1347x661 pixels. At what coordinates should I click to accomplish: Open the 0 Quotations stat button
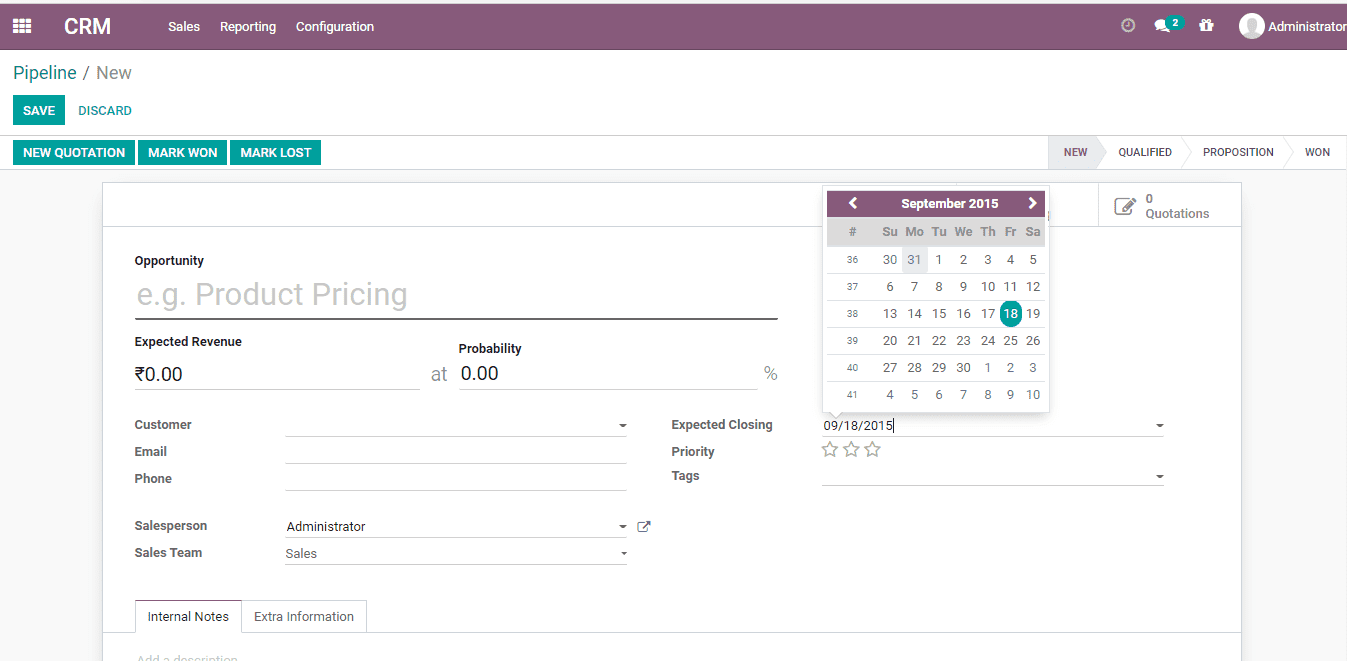tap(1169, 206)
